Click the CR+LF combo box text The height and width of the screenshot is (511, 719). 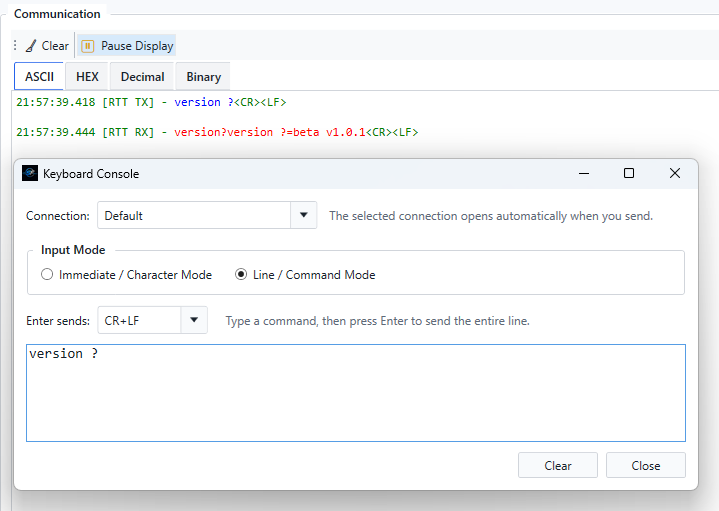coord(122,321)
